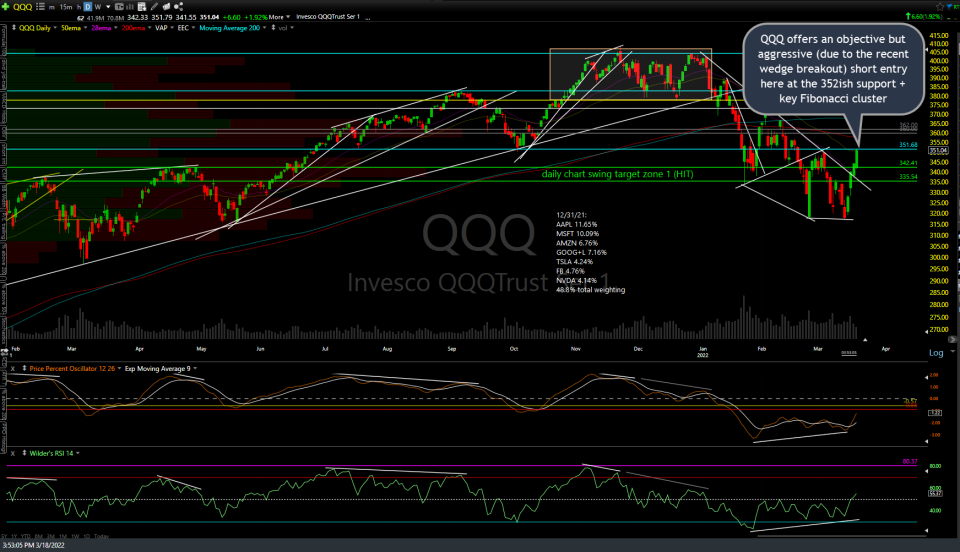Click the RT real-time indicator
The height and width of the screenshot is (552, 960).
pos(956,7)
